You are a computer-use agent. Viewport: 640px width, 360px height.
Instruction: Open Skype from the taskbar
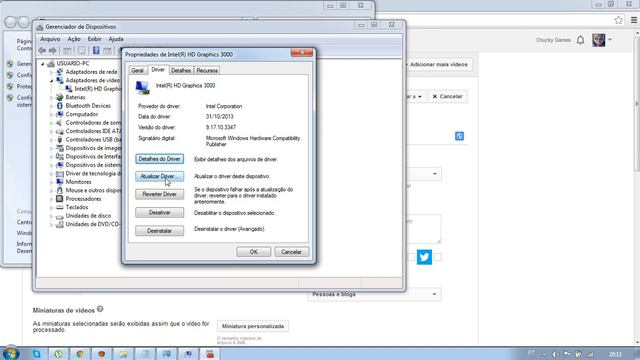pos(37,354)
